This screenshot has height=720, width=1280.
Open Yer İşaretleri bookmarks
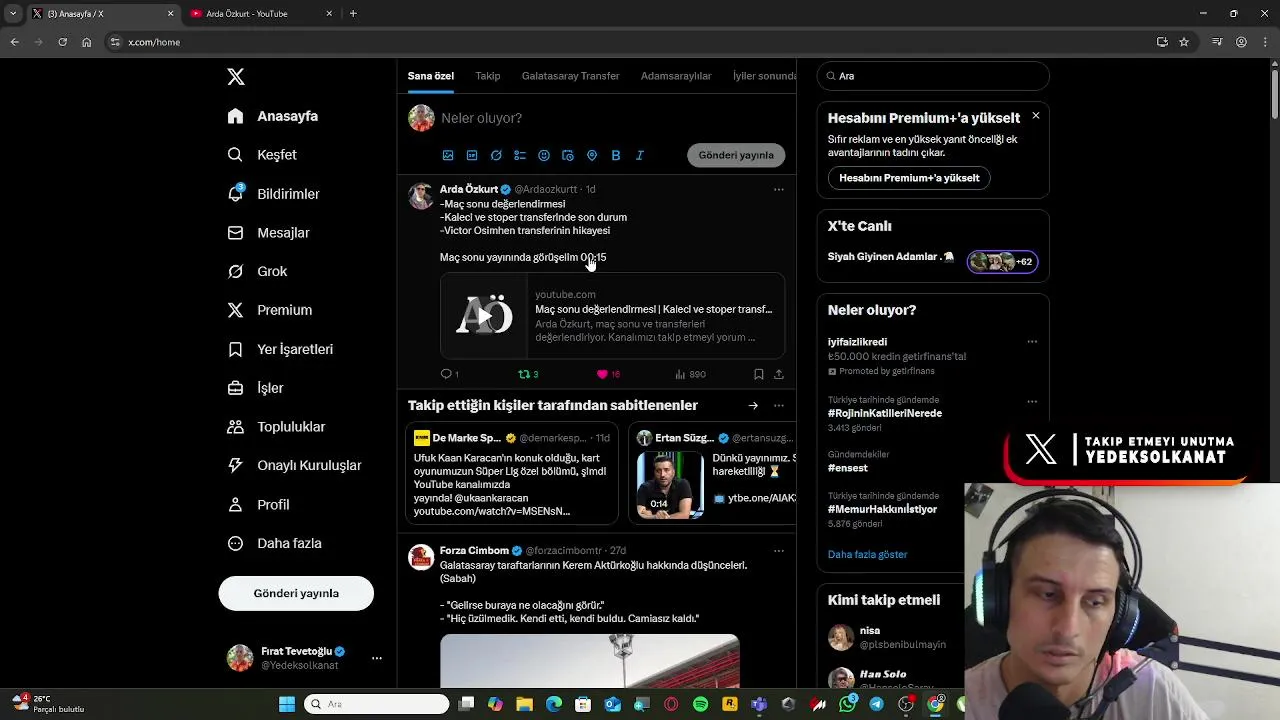click(x=280, y=349)
